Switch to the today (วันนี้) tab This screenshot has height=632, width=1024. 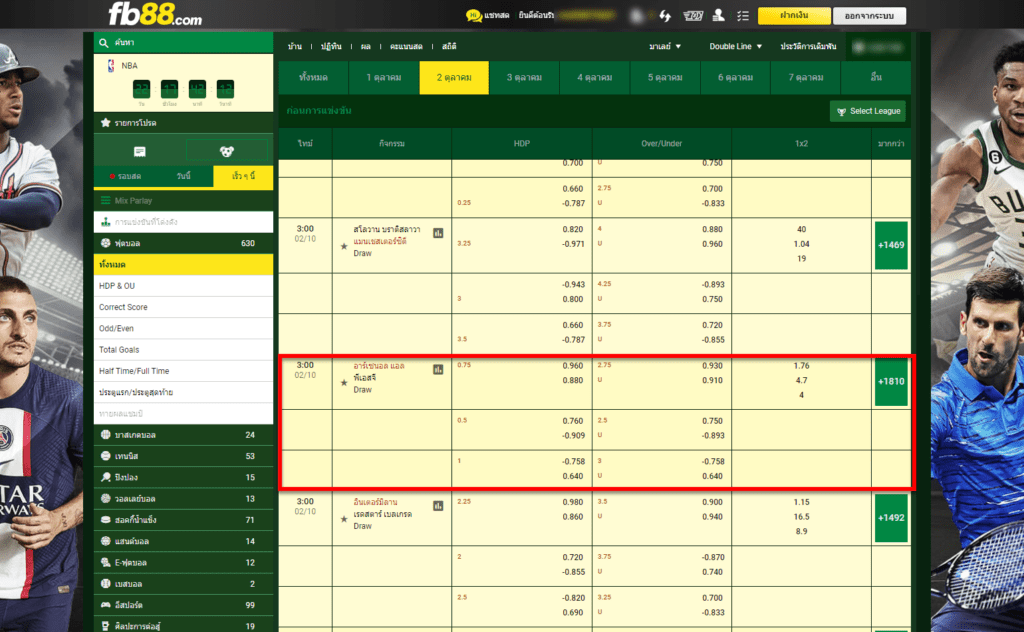184,176
